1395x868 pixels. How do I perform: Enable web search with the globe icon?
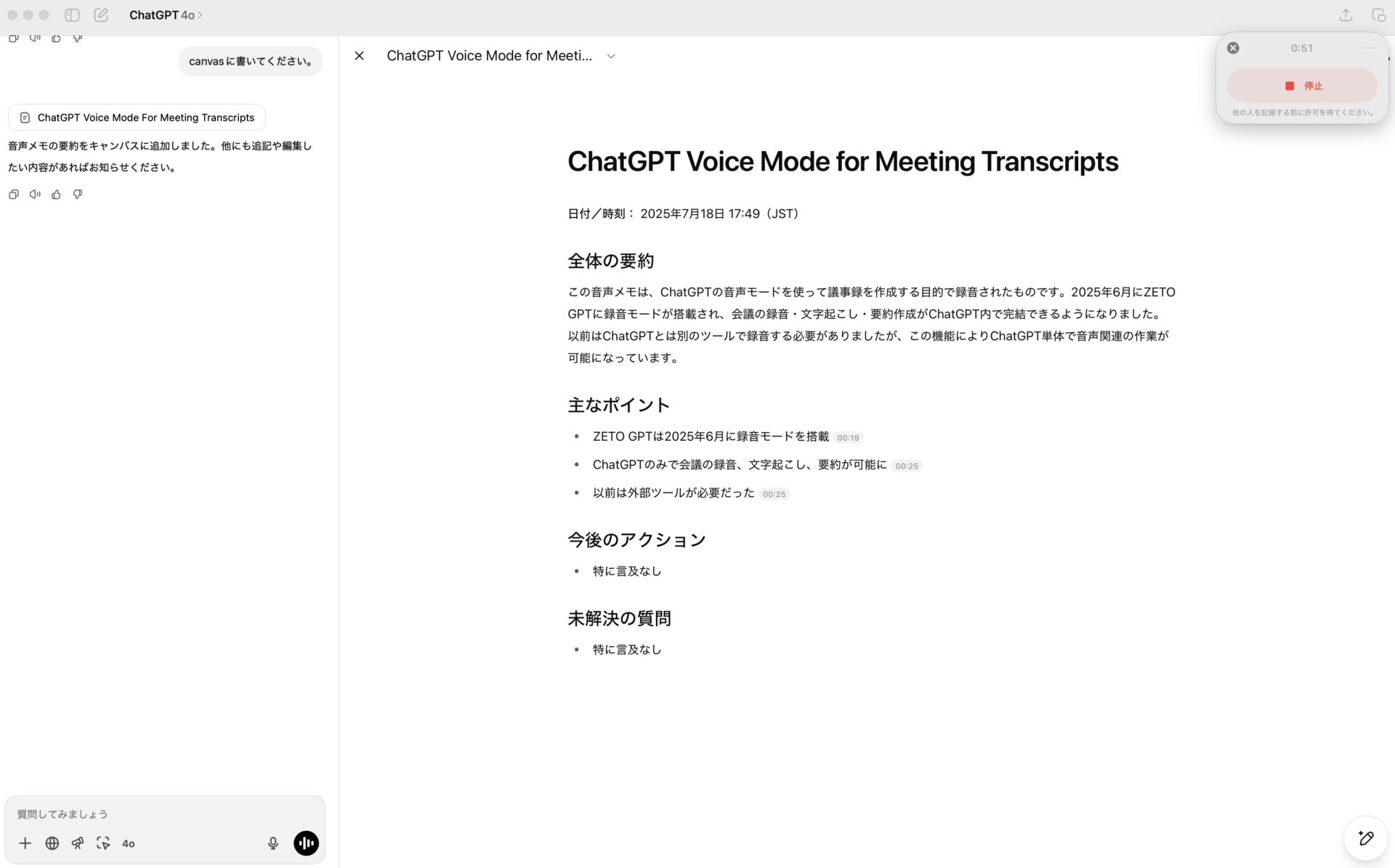click(x=52, y=843)
